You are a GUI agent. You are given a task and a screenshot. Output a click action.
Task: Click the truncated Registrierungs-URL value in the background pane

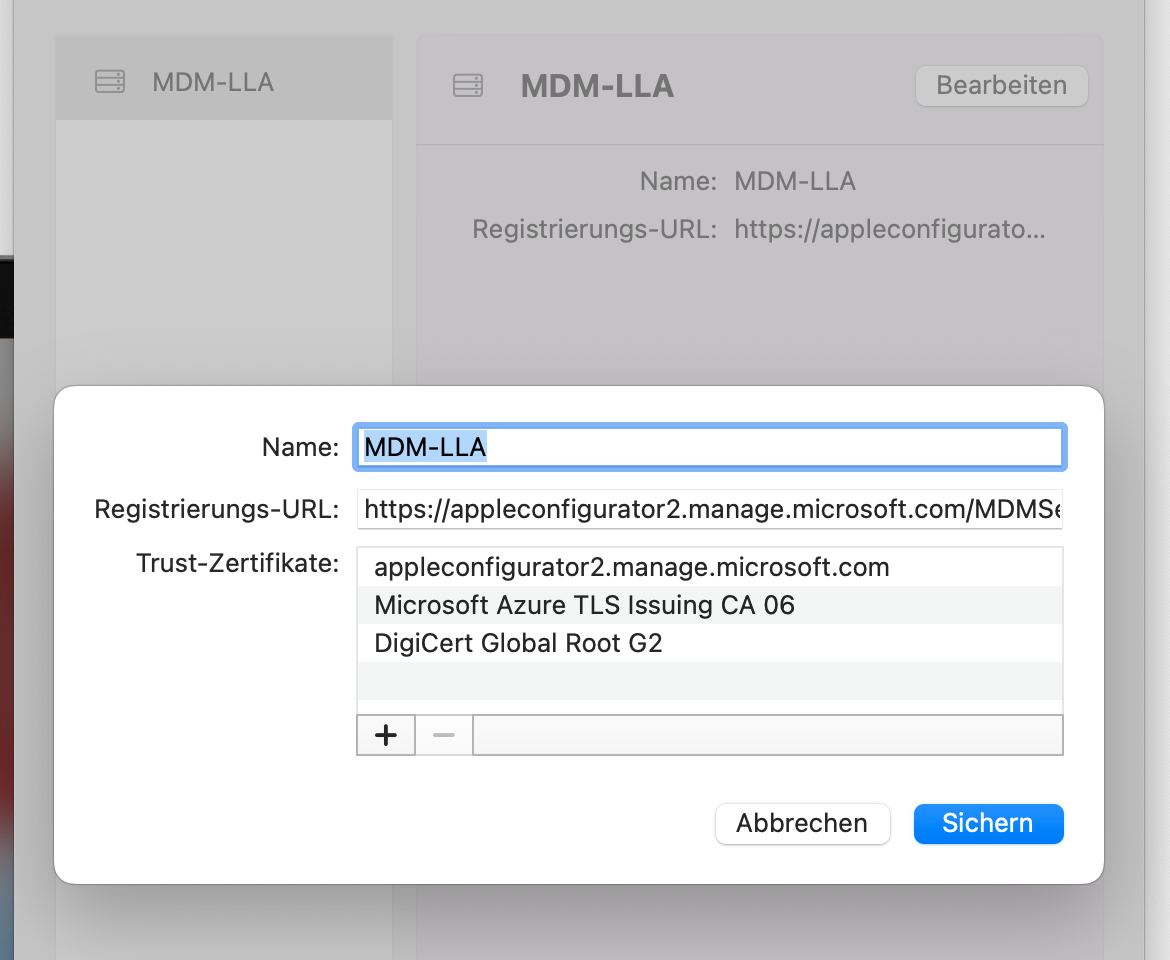click(889, 230)
